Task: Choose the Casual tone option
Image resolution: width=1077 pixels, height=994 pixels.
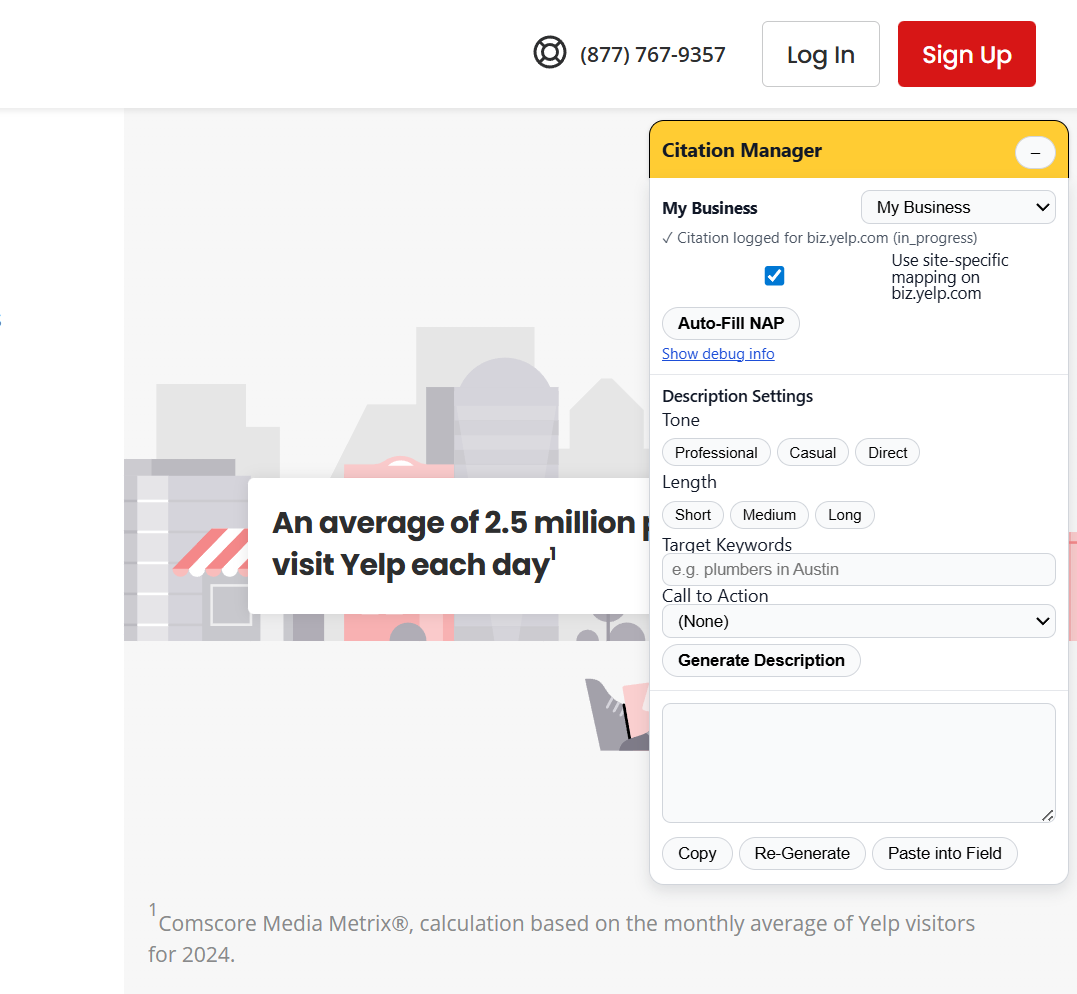Action: (x=812, y=453)
